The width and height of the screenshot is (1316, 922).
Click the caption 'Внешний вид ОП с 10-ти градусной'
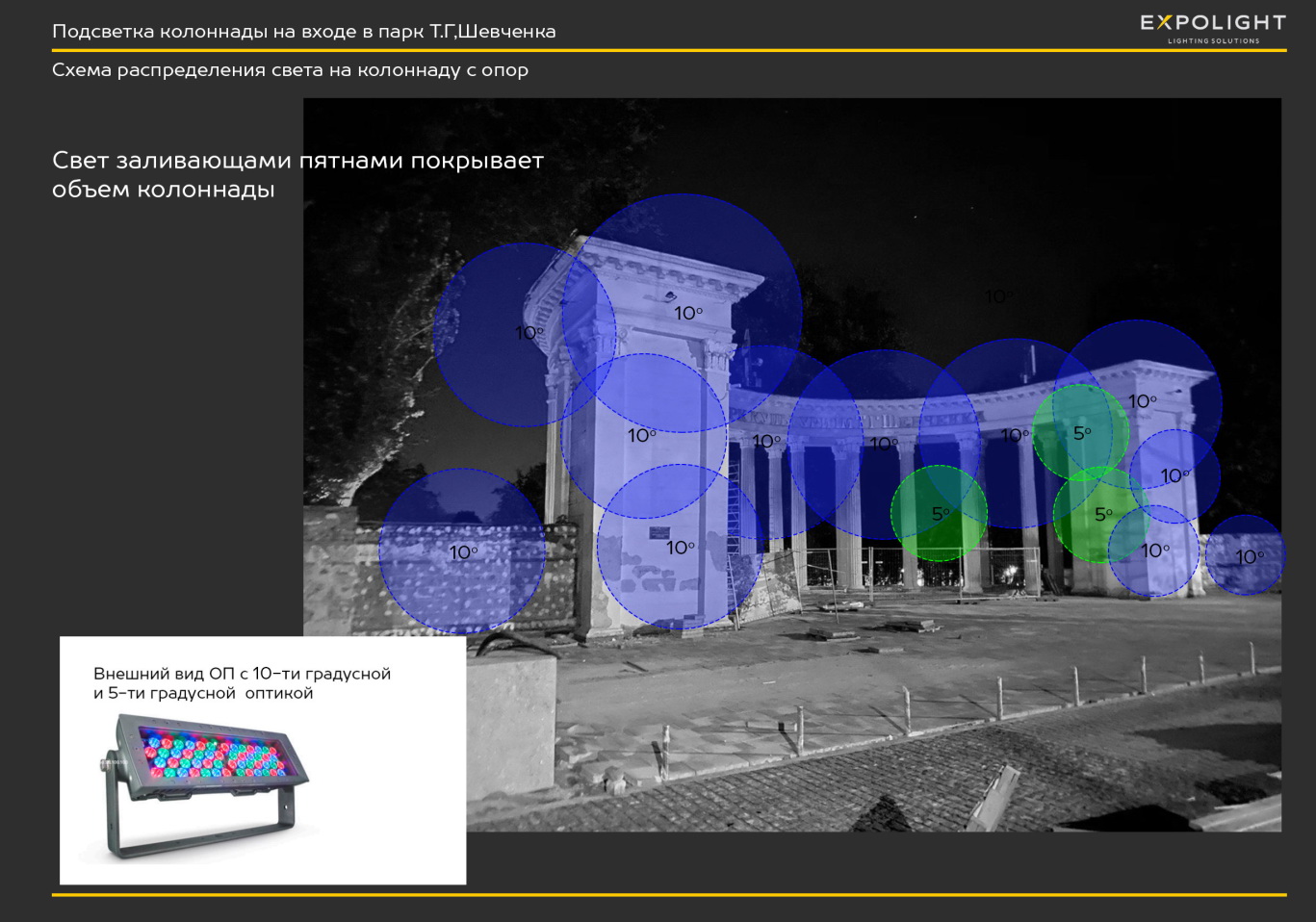point(242,674)
